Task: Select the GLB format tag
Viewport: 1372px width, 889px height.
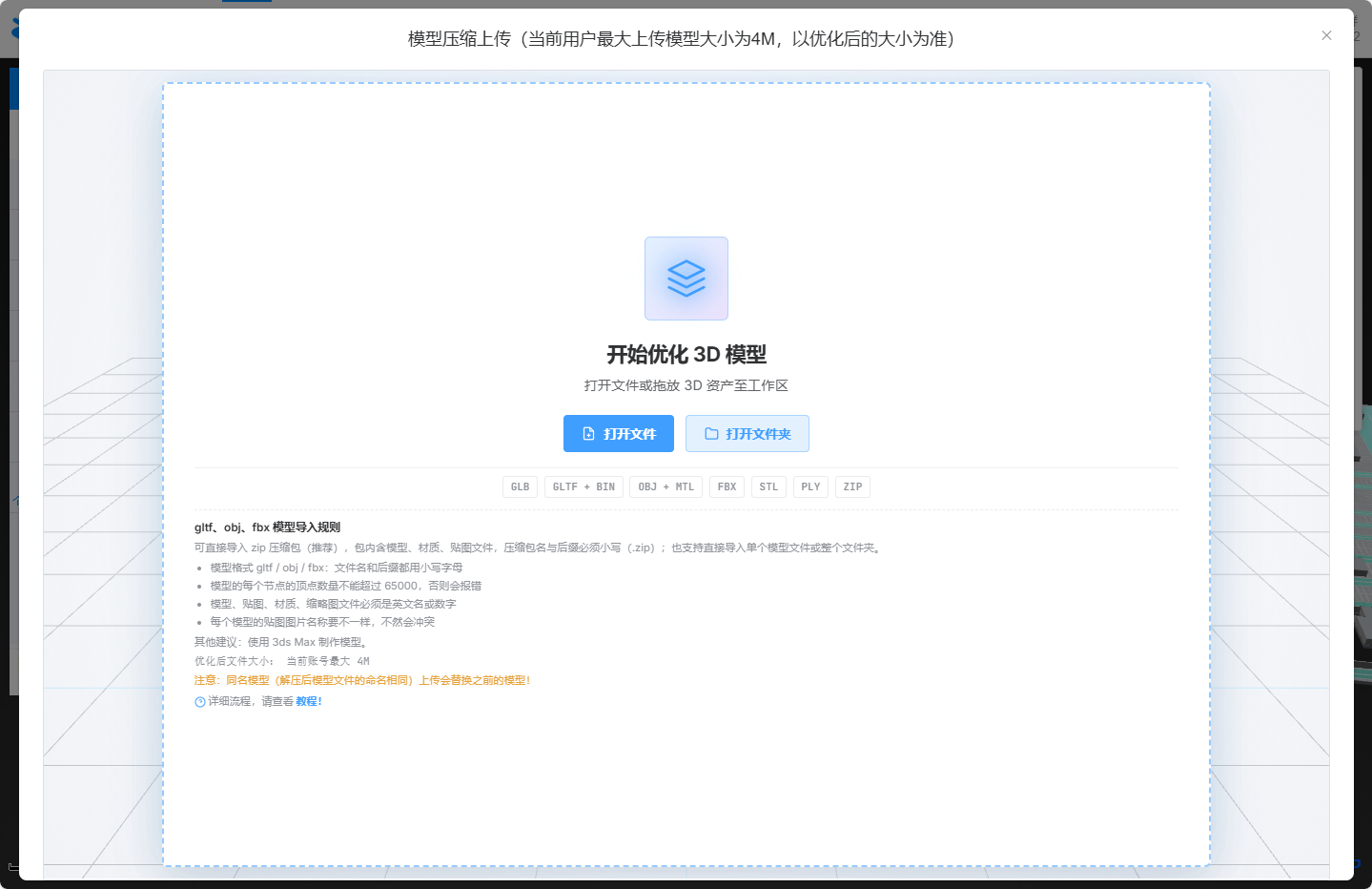Action: click(520, 486)
